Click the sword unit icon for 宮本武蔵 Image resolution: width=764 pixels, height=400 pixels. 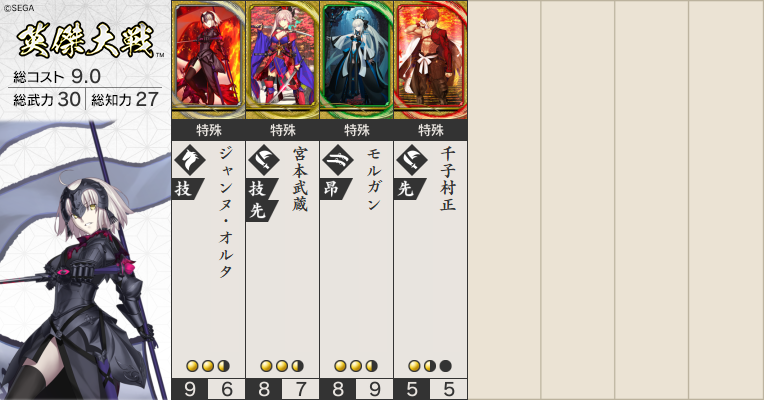click(264, 160)
